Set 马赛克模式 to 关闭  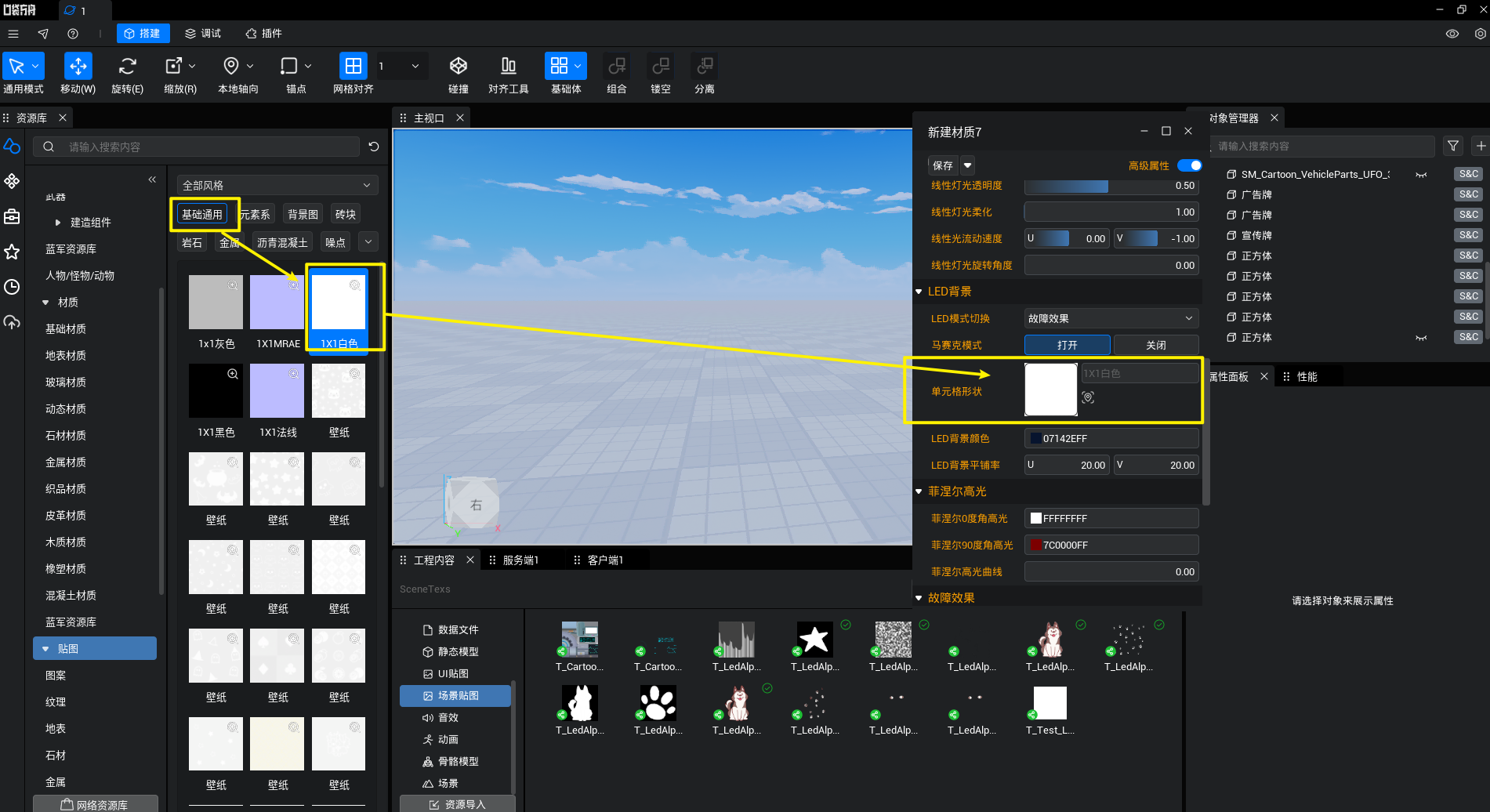pos(1156,345)
